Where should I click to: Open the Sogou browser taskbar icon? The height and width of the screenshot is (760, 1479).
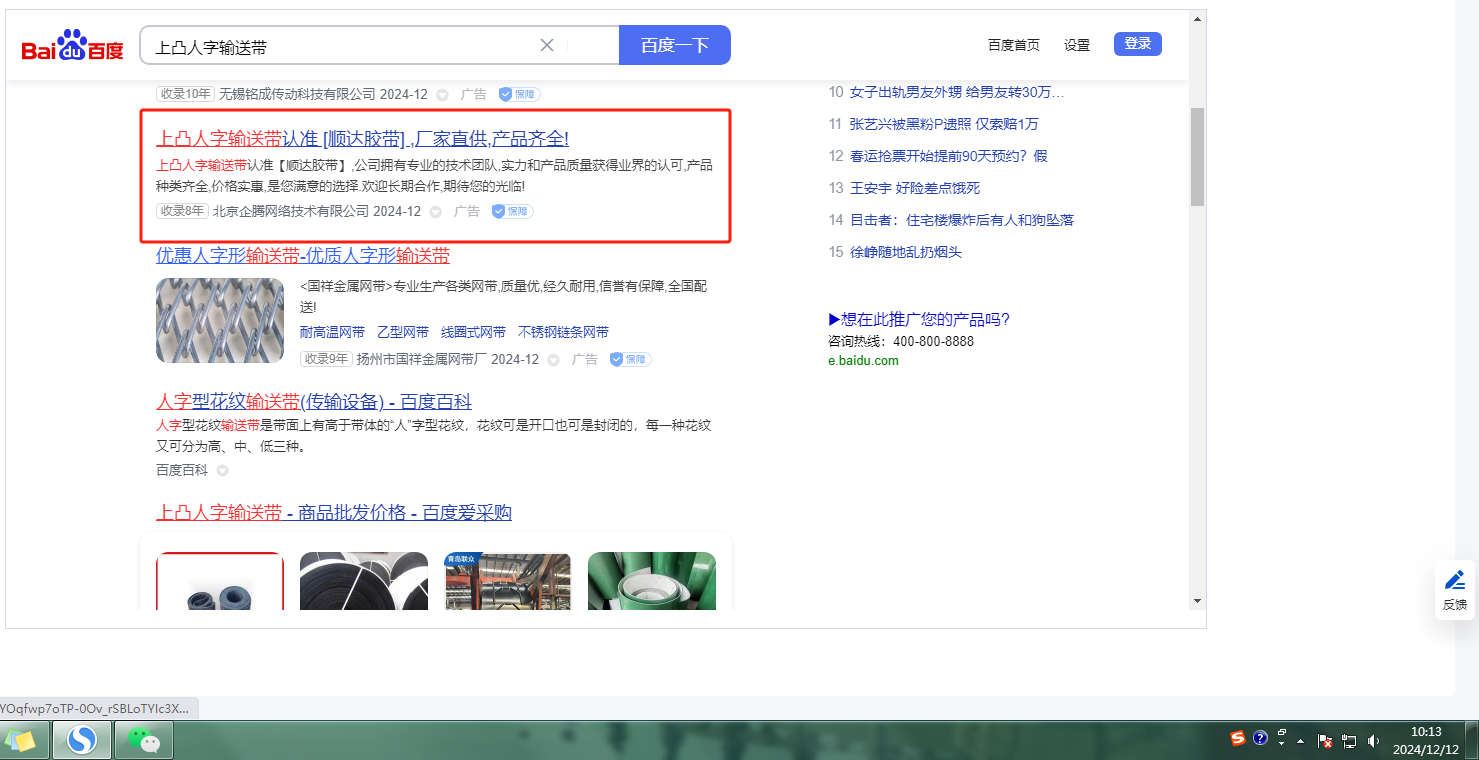click(81, 740)
